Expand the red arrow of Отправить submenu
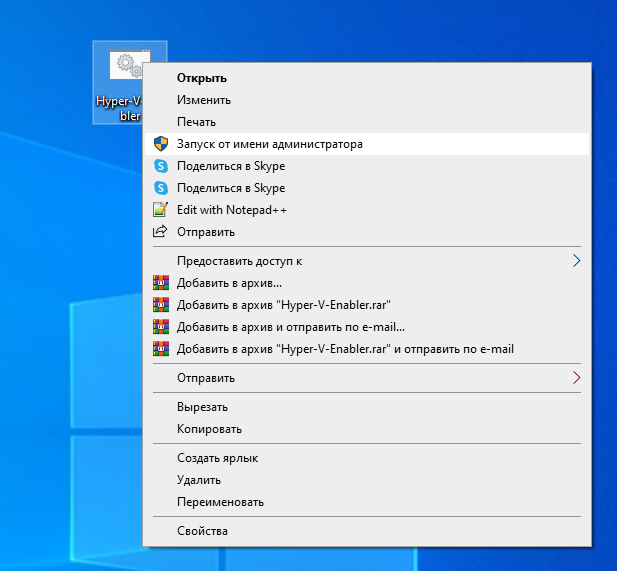 click(x=576, y=378)
